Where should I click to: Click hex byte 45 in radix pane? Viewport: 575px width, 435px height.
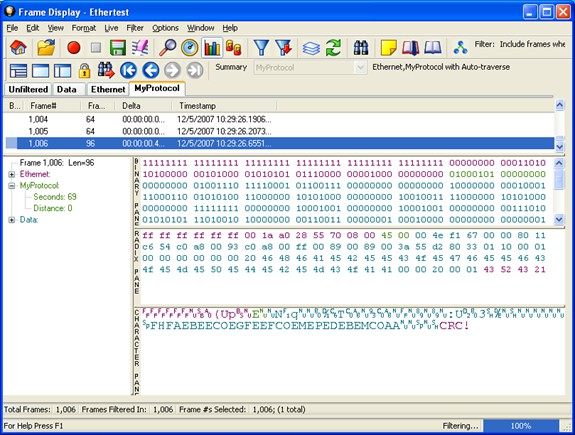point(387,235)
